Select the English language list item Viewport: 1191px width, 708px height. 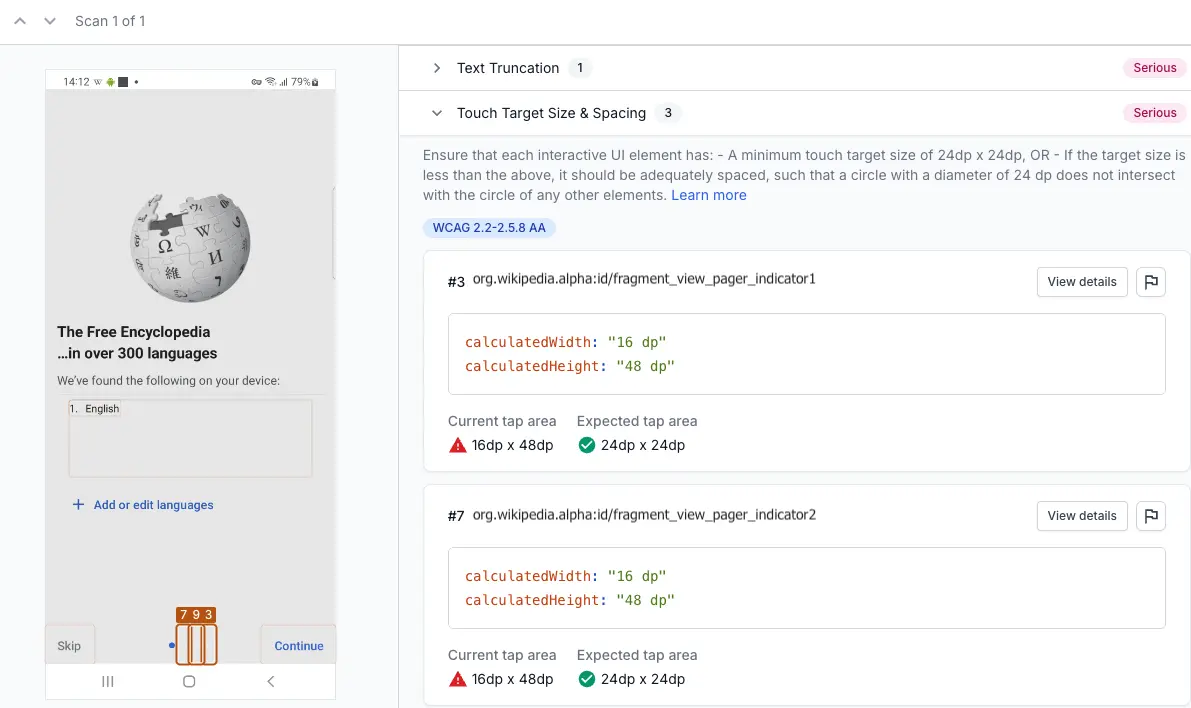pyautogui.click(x=101, y=409)
